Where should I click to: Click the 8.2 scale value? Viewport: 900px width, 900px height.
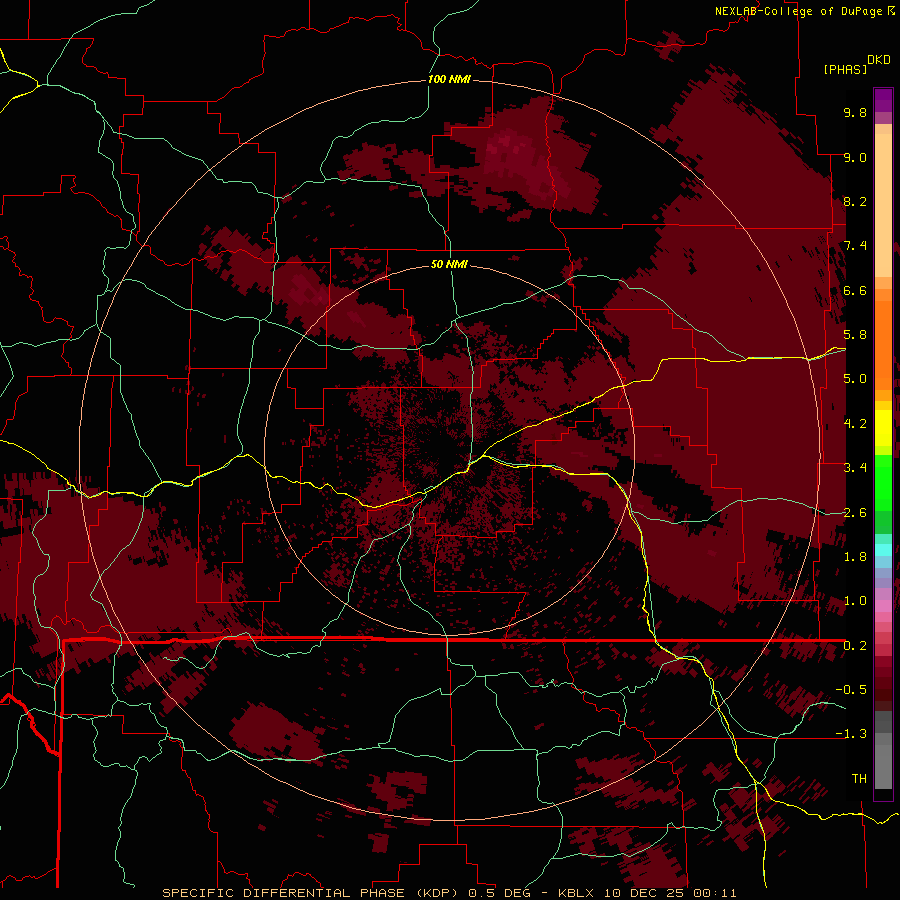(x=855, y=201)
